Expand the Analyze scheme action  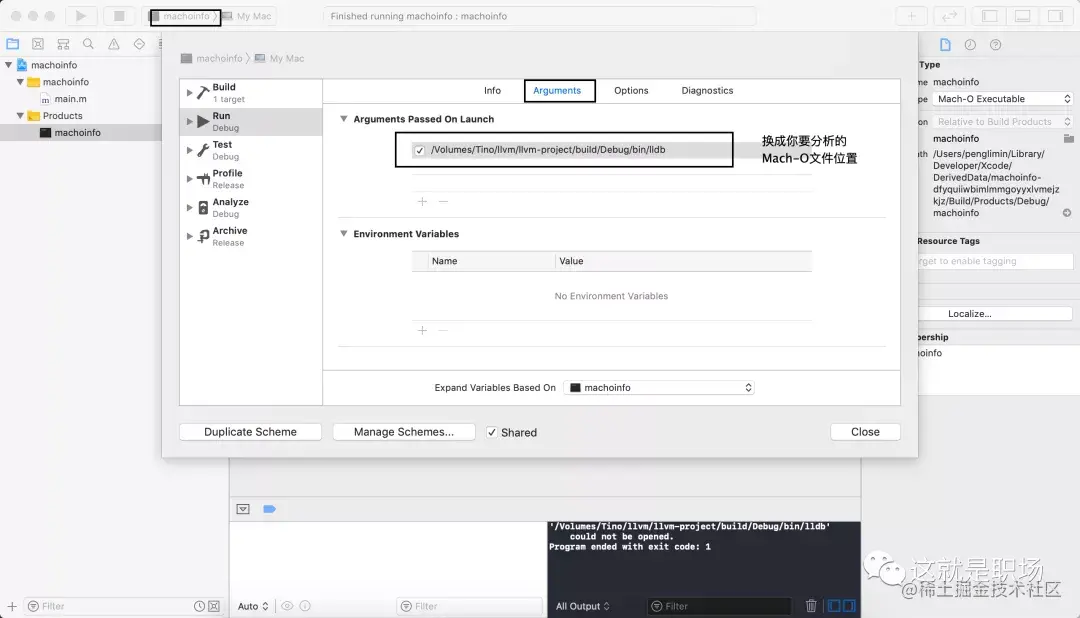click(189, 207)
